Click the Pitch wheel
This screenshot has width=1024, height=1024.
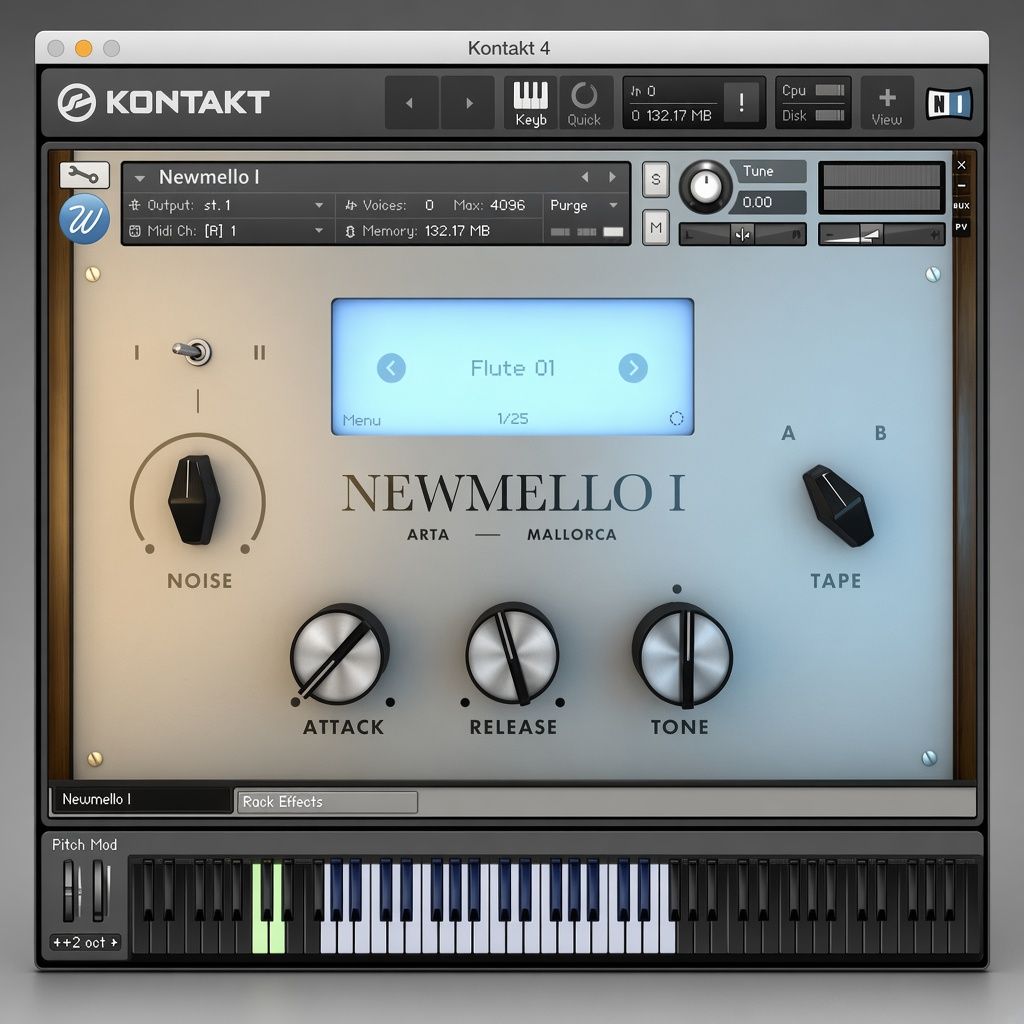pyautogui.click(x=71, y=891)
